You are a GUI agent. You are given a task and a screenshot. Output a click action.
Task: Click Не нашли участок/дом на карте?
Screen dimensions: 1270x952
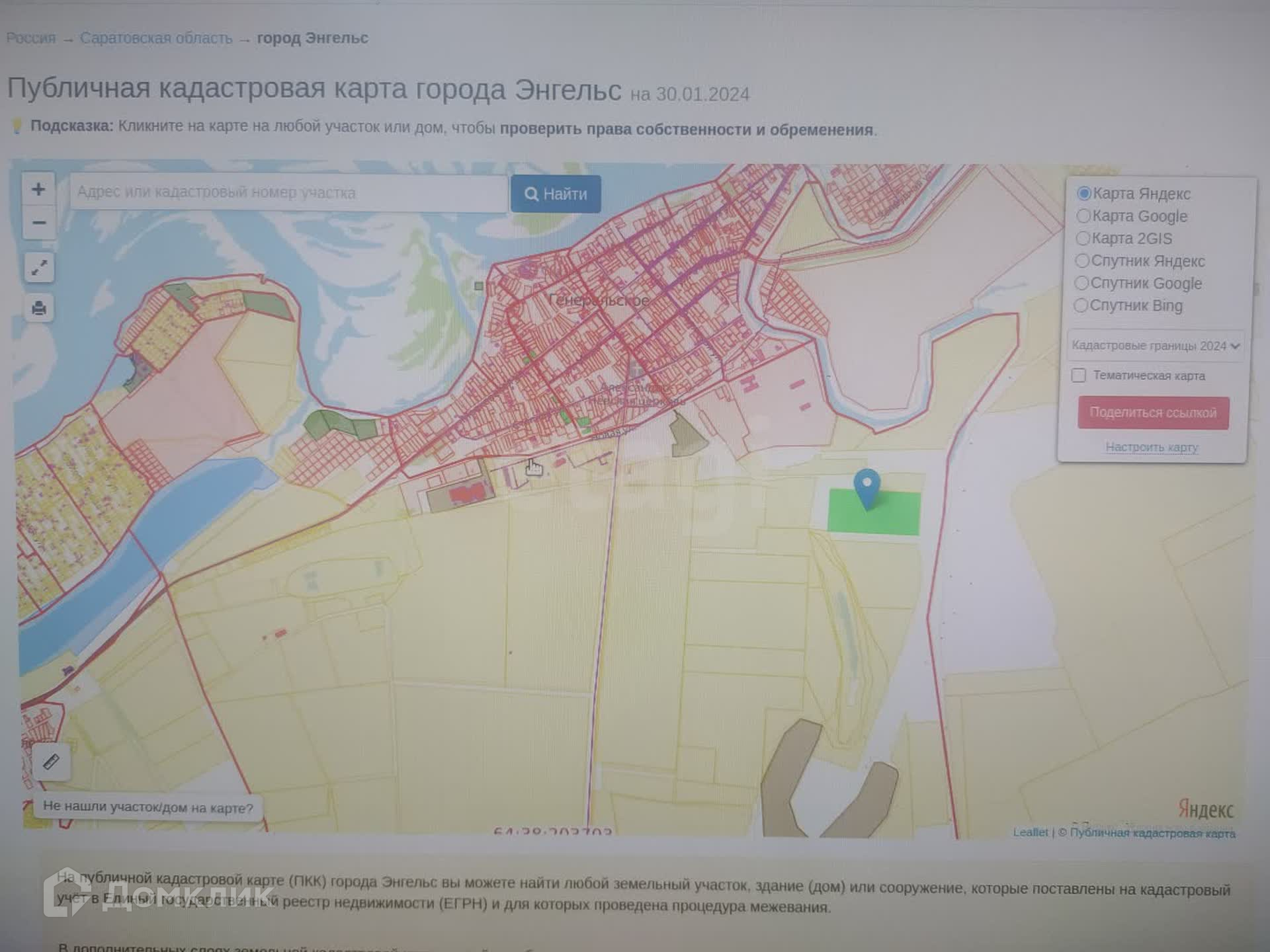click(148, 807)
